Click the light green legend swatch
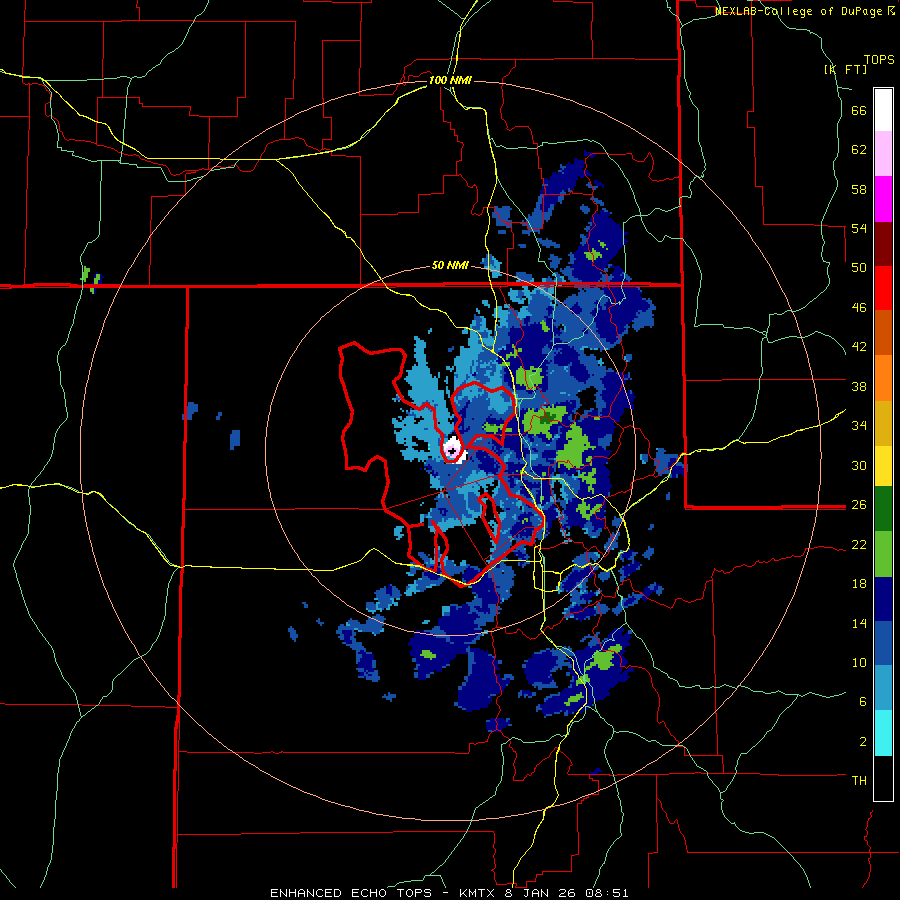Screen dimensions: 900x900 pos(883,554)
